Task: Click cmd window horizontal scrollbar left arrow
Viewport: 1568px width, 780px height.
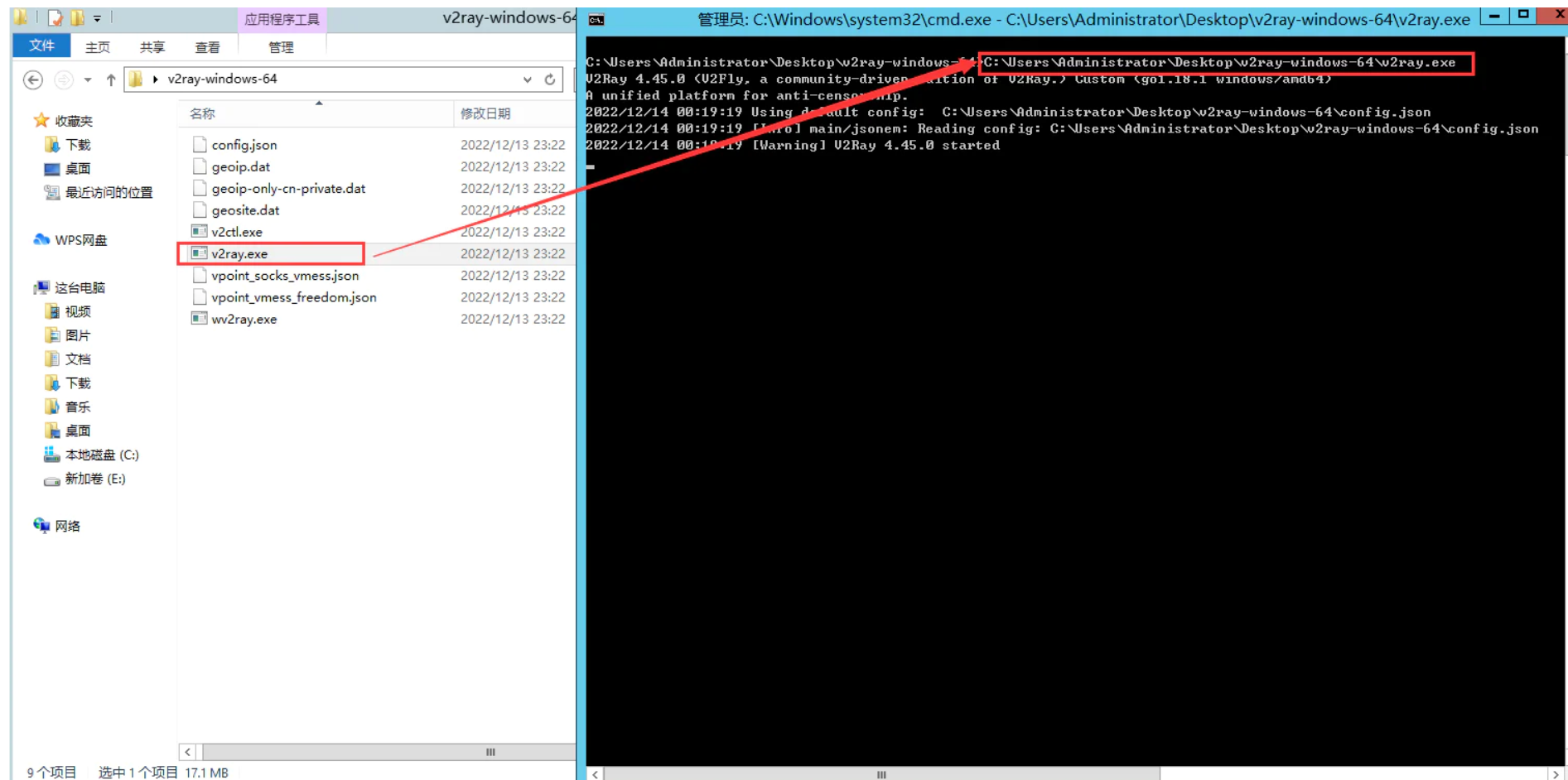Action: coord(596,773)
